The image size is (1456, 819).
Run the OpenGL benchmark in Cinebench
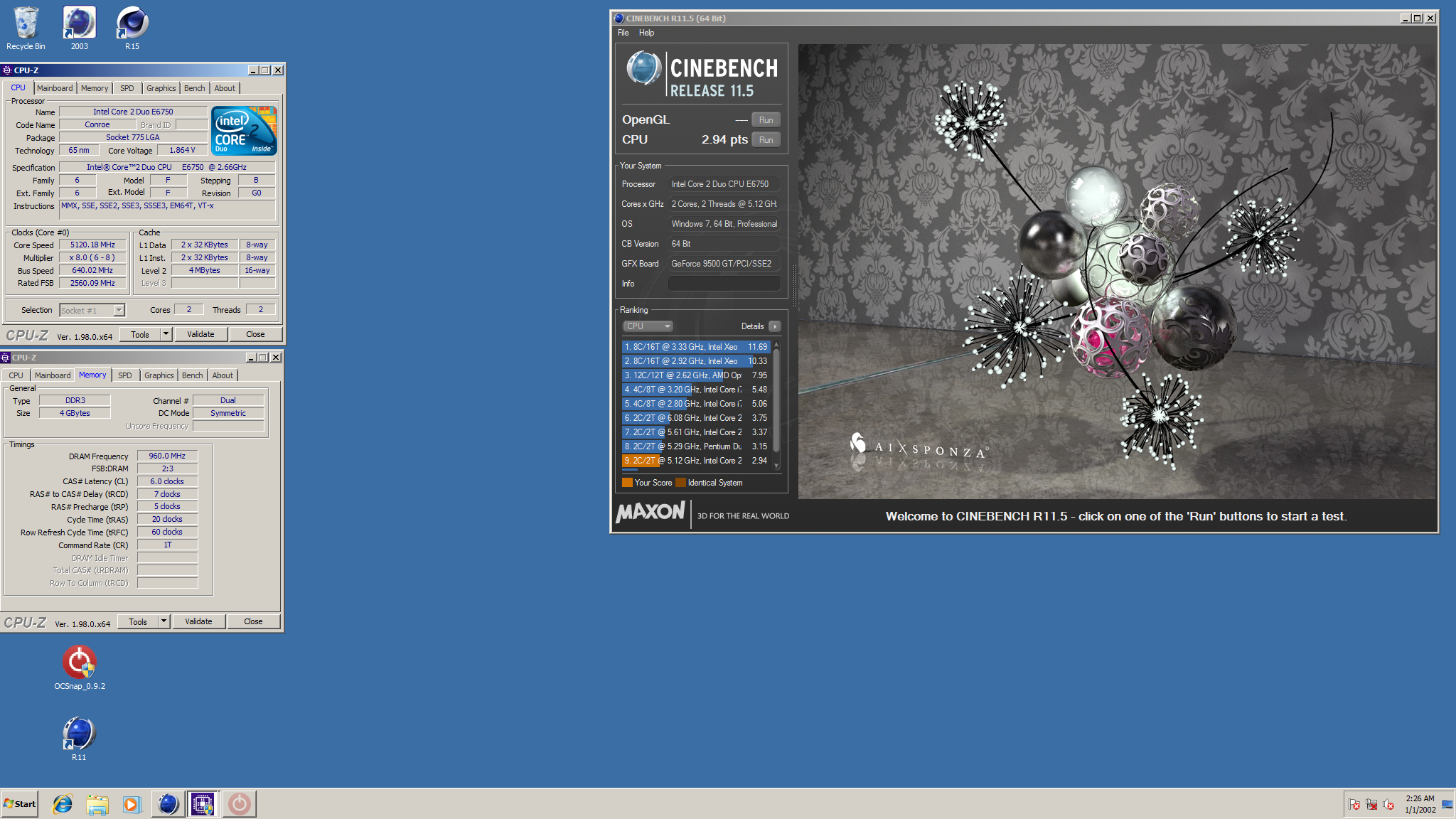766,120
